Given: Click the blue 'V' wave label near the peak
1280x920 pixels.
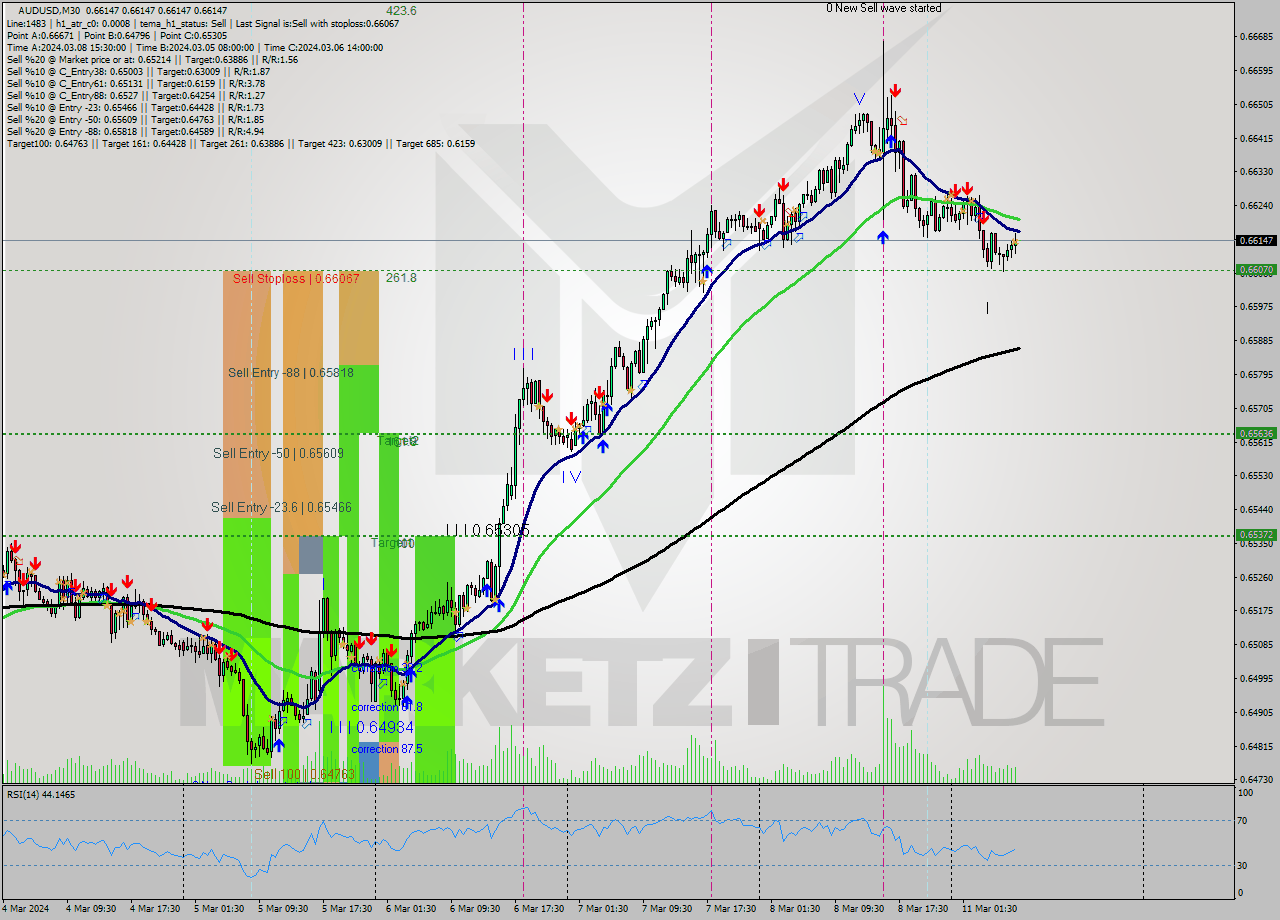Looking at the screenshot, I should [x=859, y=98].
